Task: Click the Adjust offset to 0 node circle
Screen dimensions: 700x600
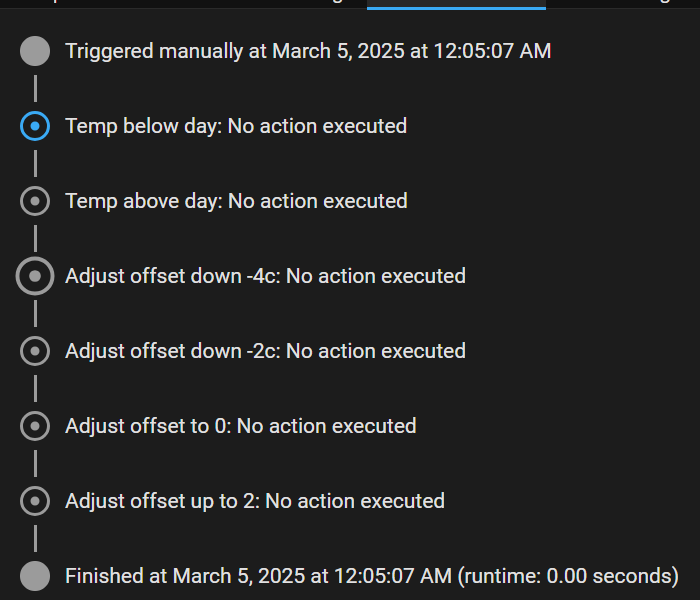Action: (x=35, y=426)
